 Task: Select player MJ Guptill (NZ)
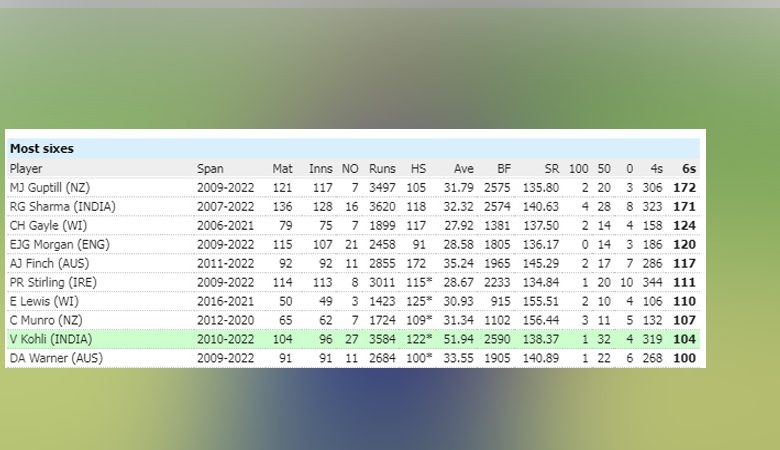pos(50,188)
